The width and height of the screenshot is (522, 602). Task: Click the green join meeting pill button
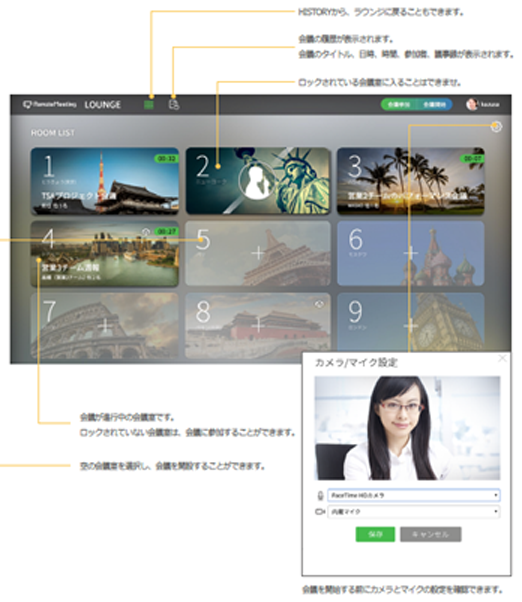pyautogui.click(x=399, y=104)
